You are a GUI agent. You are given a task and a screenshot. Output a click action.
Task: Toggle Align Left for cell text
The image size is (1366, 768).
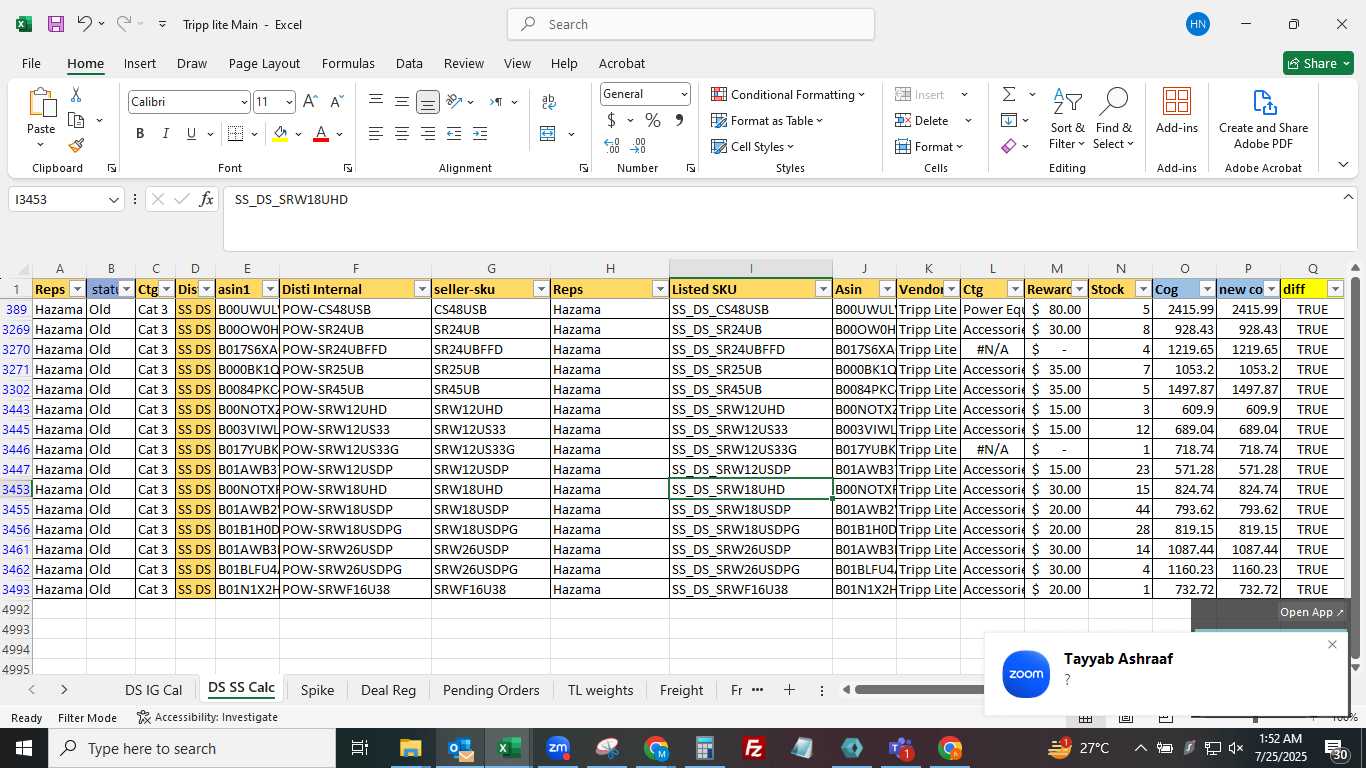[376, 134]
